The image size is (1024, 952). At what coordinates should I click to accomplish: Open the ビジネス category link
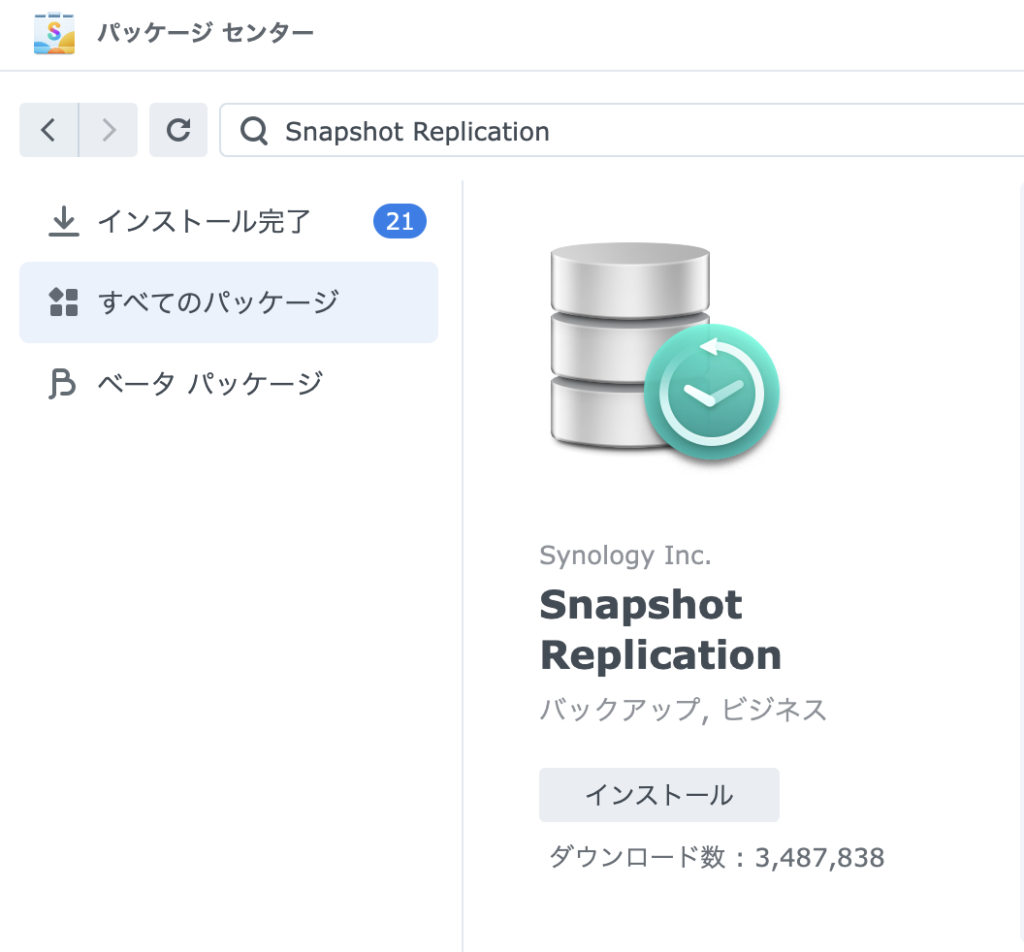point(774,710)
